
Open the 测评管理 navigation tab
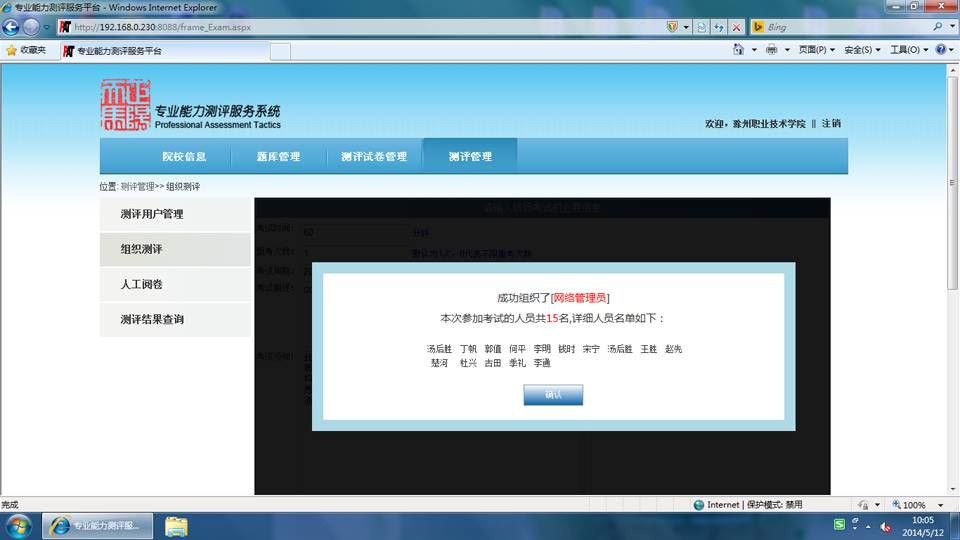(x=470, y=157)
